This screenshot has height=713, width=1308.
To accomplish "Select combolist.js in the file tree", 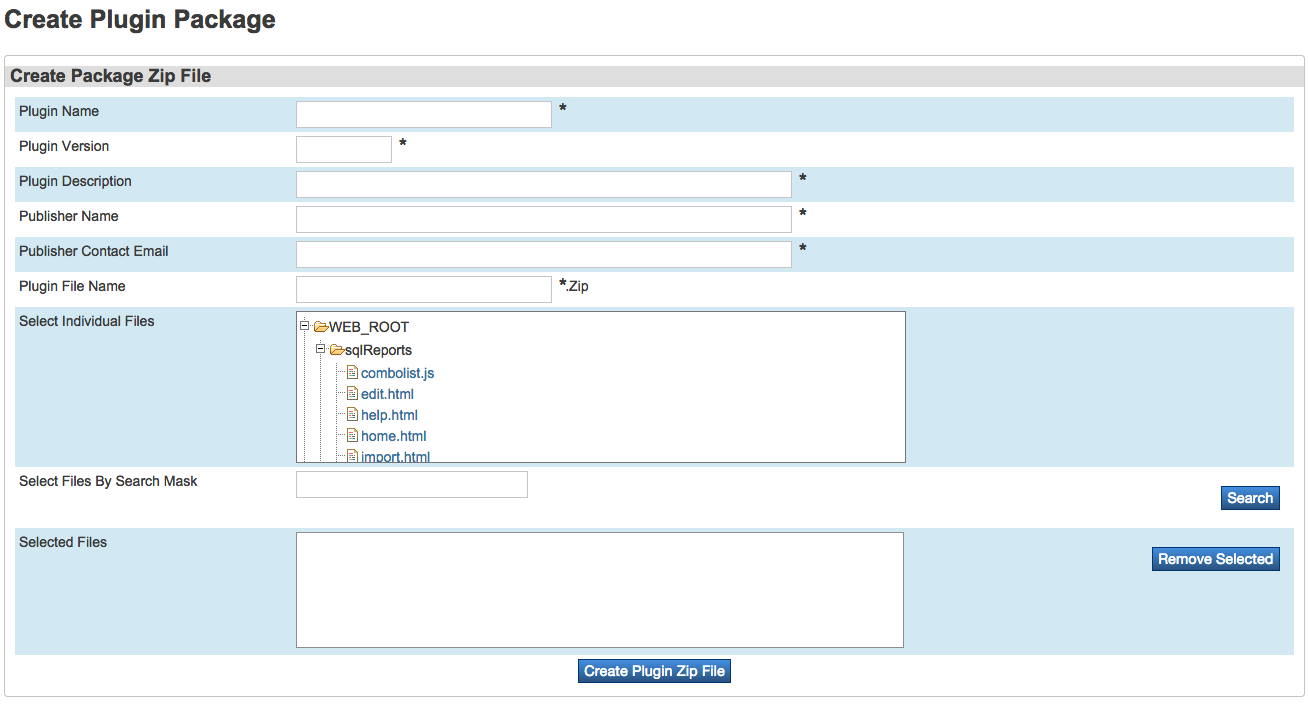I will 397,373.
